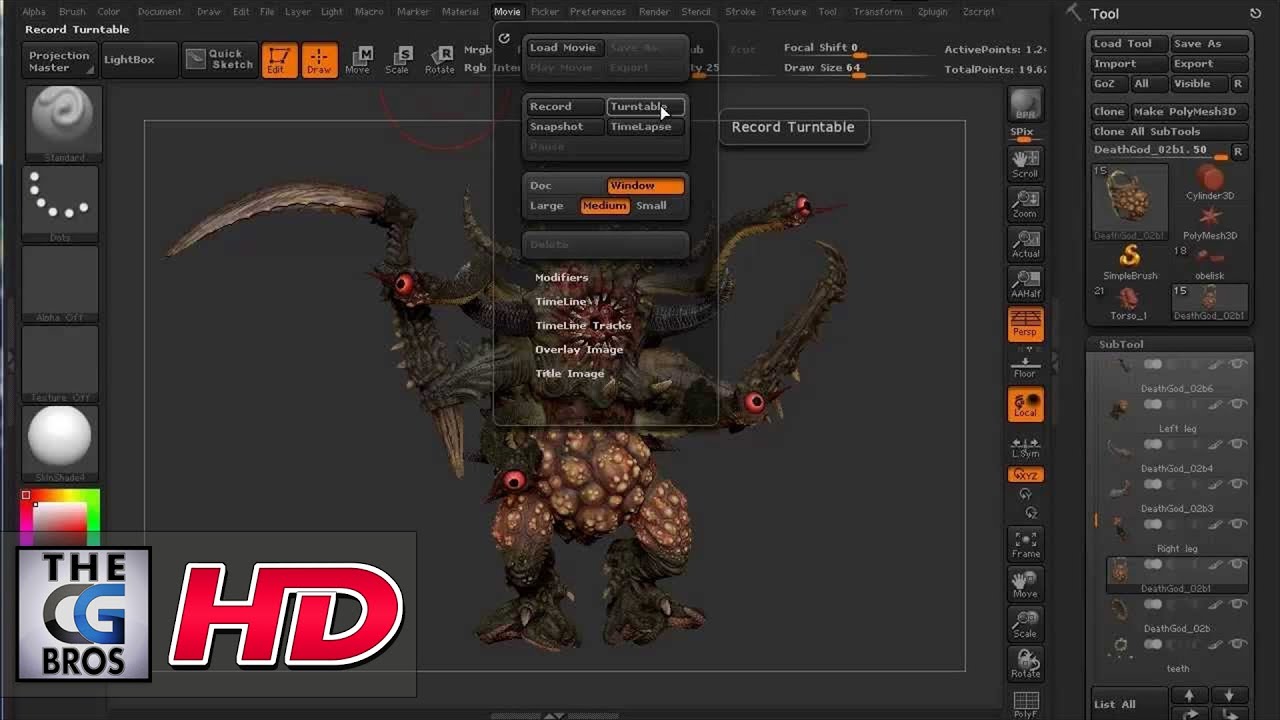This screenshot has width=1280, height=720.
Task: Click the Movie palette dock circle icon
Action: point(504,39)
